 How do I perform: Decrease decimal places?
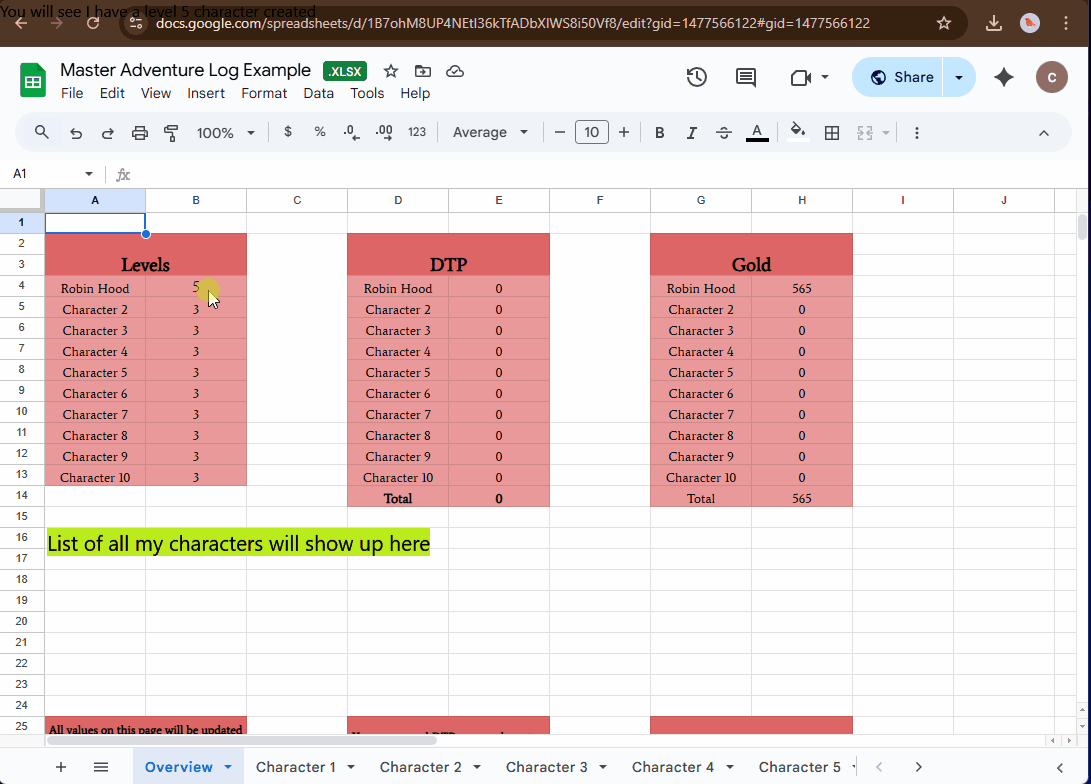coord(351,132)
